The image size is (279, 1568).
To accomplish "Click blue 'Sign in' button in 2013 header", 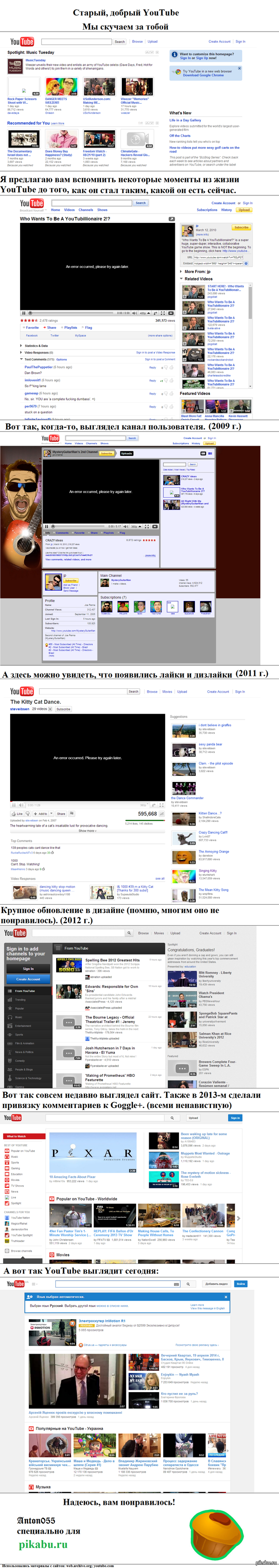I will 235,1118.
